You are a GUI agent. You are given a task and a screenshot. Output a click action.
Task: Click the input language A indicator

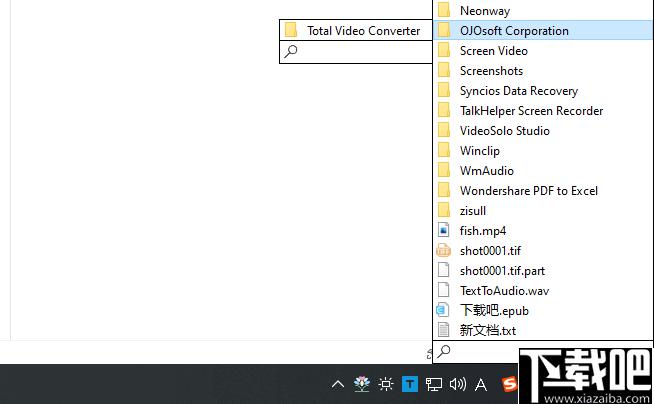pos(481,384)
